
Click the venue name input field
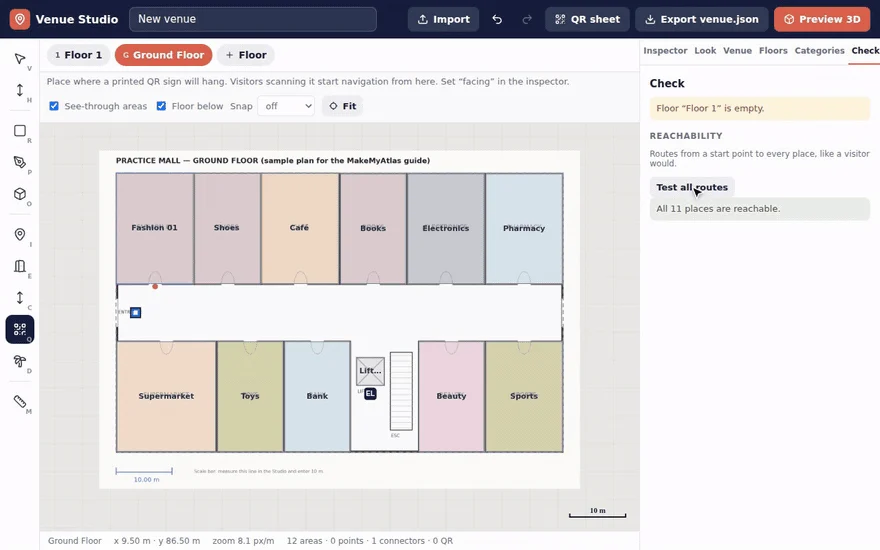(x=253, y=19)
